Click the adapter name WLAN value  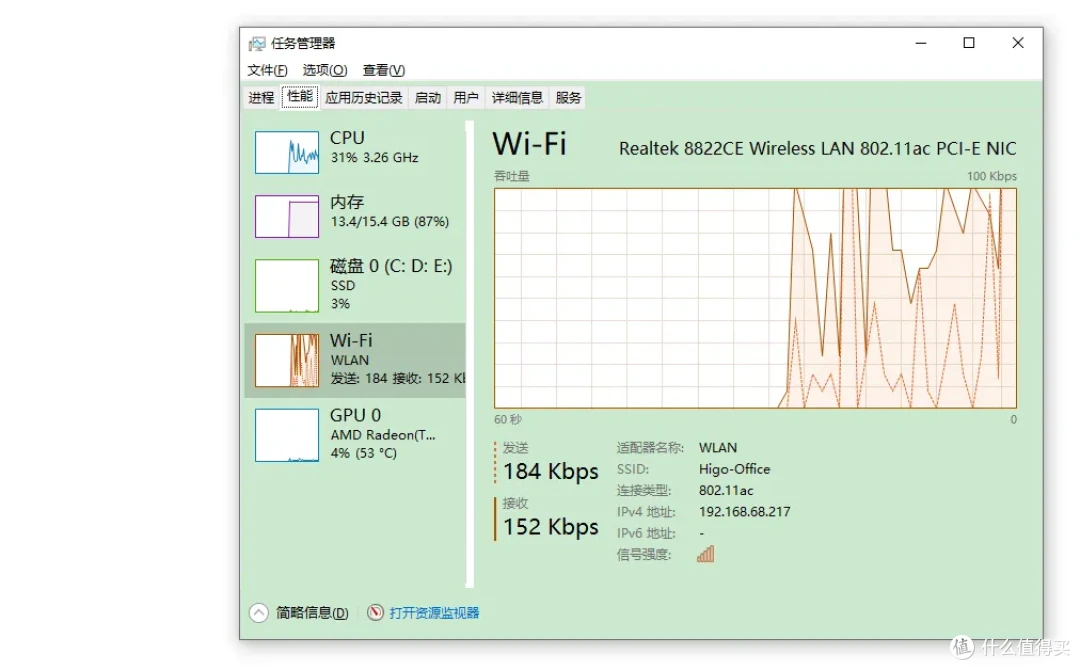(718, 448)
